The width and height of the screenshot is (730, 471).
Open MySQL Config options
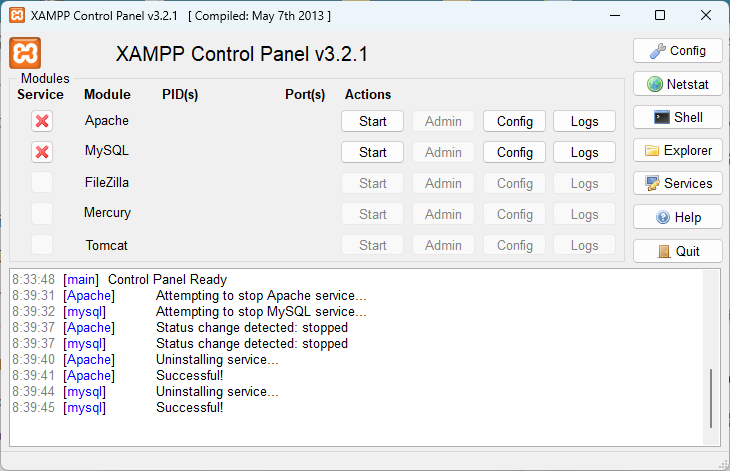click(x=514, y=152)
